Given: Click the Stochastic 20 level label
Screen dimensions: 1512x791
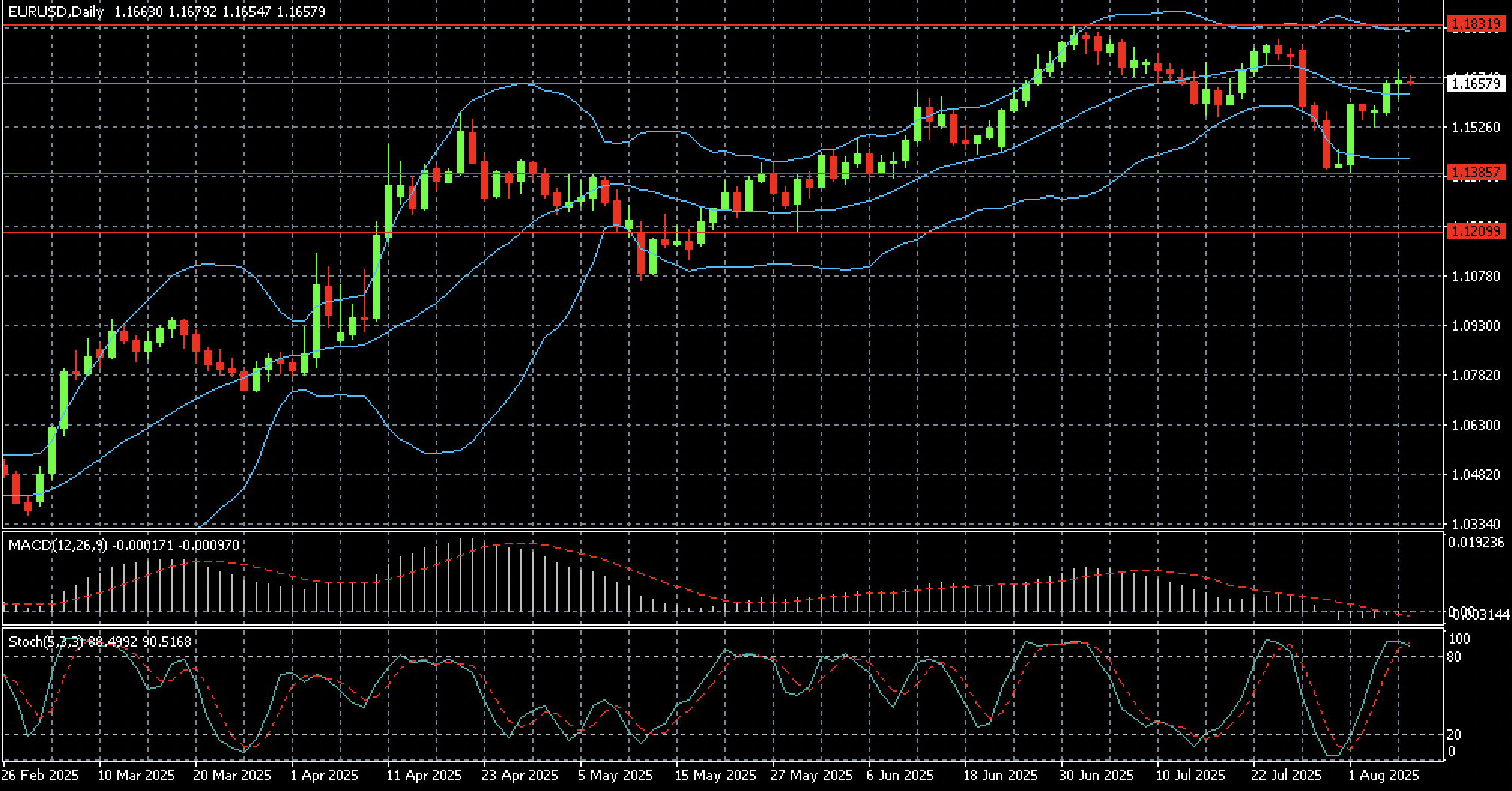Looking at the screenshot, I should (x=1455, y=735).
